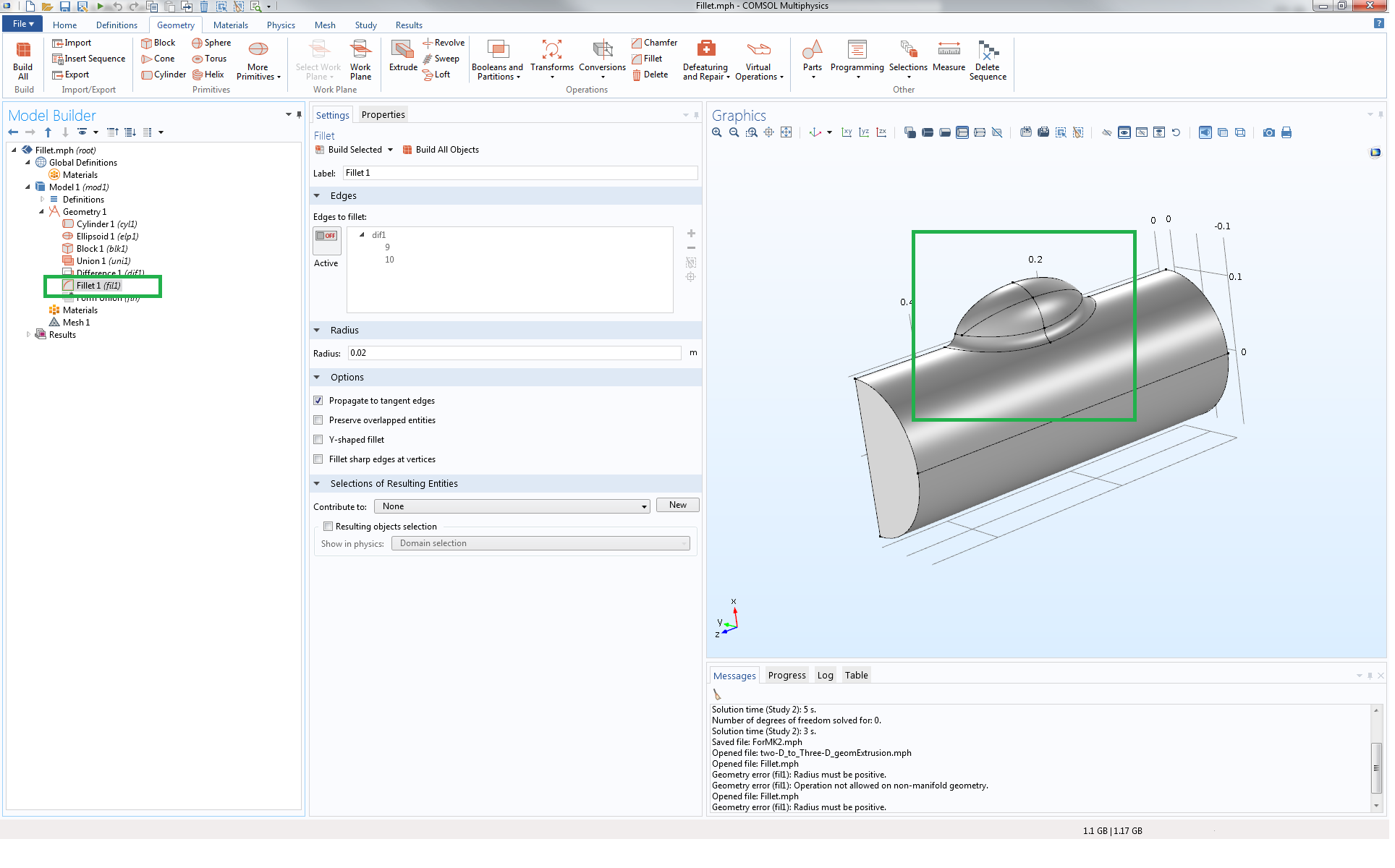Open the Contribute to dropdown
1395x868 pixels.
click(x=512, y=506)
